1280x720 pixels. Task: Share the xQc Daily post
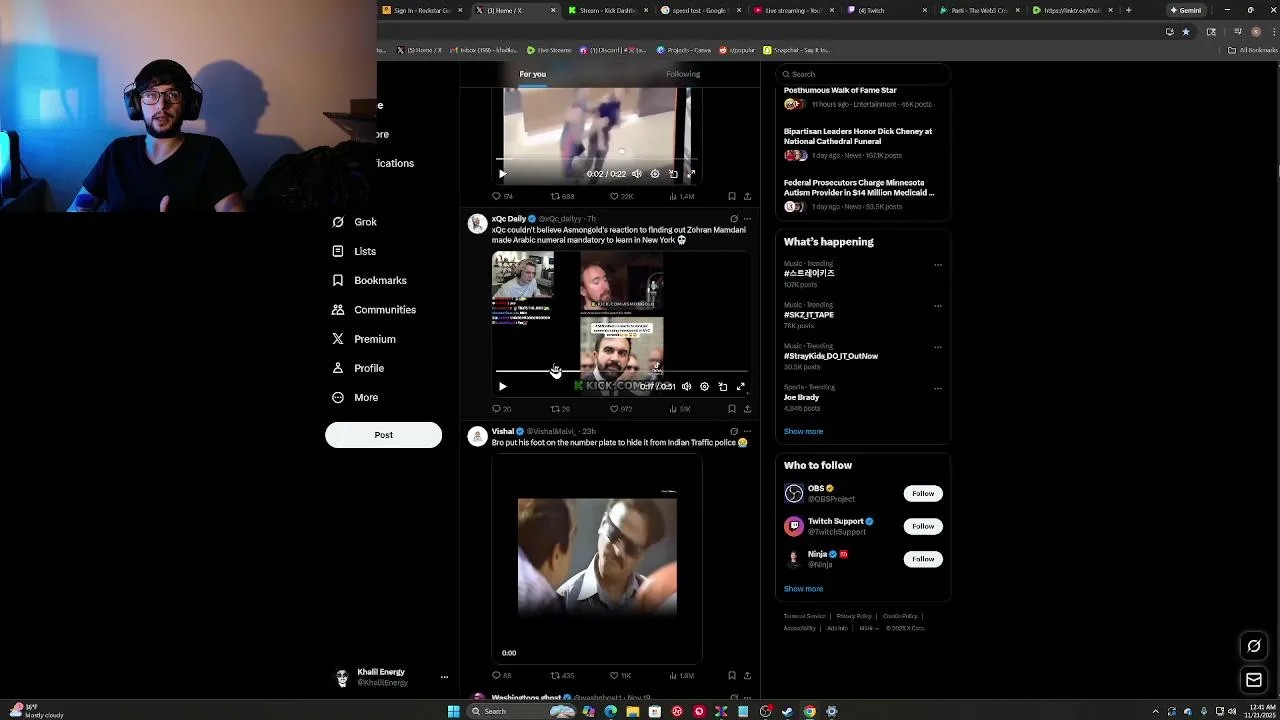point(747,409)
